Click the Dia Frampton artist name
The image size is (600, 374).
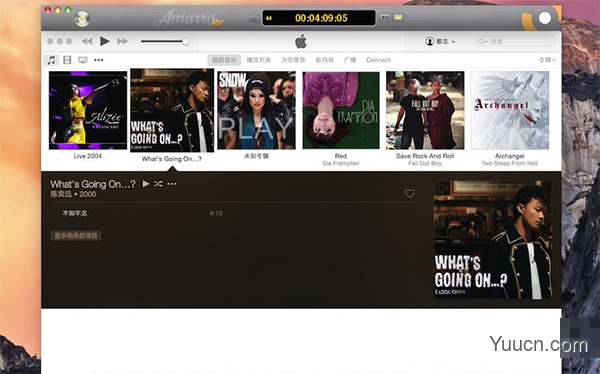(341, 163)
